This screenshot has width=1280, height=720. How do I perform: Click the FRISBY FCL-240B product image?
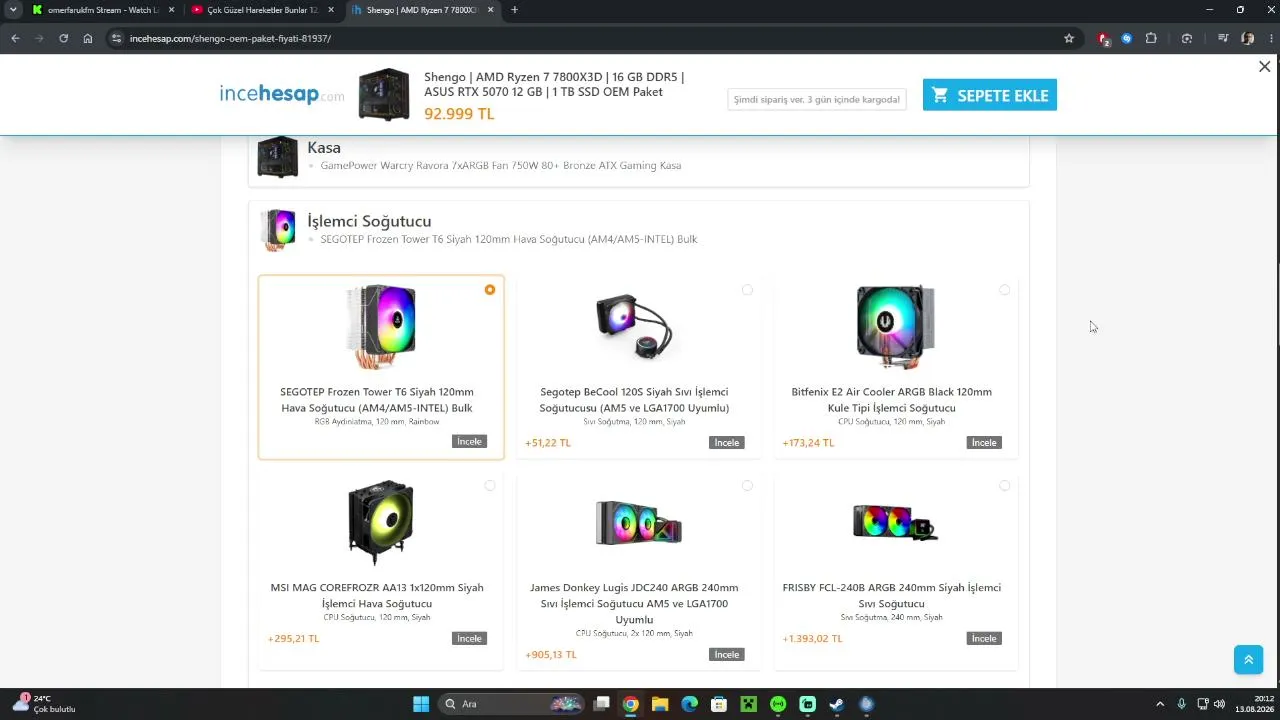895,522
